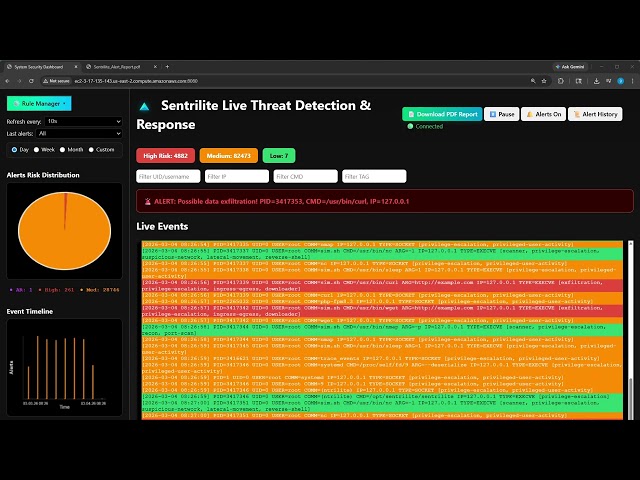Open the 'Last alerts' All dropdown

[x=79, y=133]
